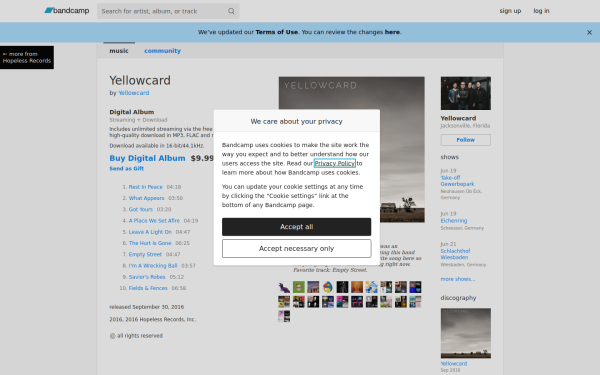This screenshot has width=600, height=375.
Task: Click the last supporter avatar in first row
Action: [x=415, y=287]
